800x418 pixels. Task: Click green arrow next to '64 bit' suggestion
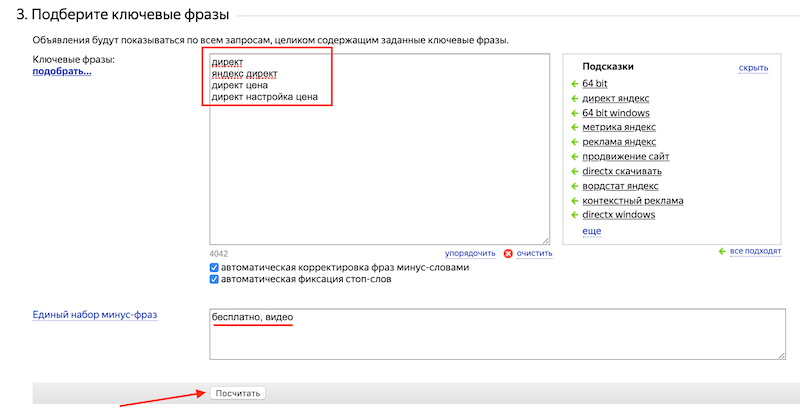(x=574, y=84)
